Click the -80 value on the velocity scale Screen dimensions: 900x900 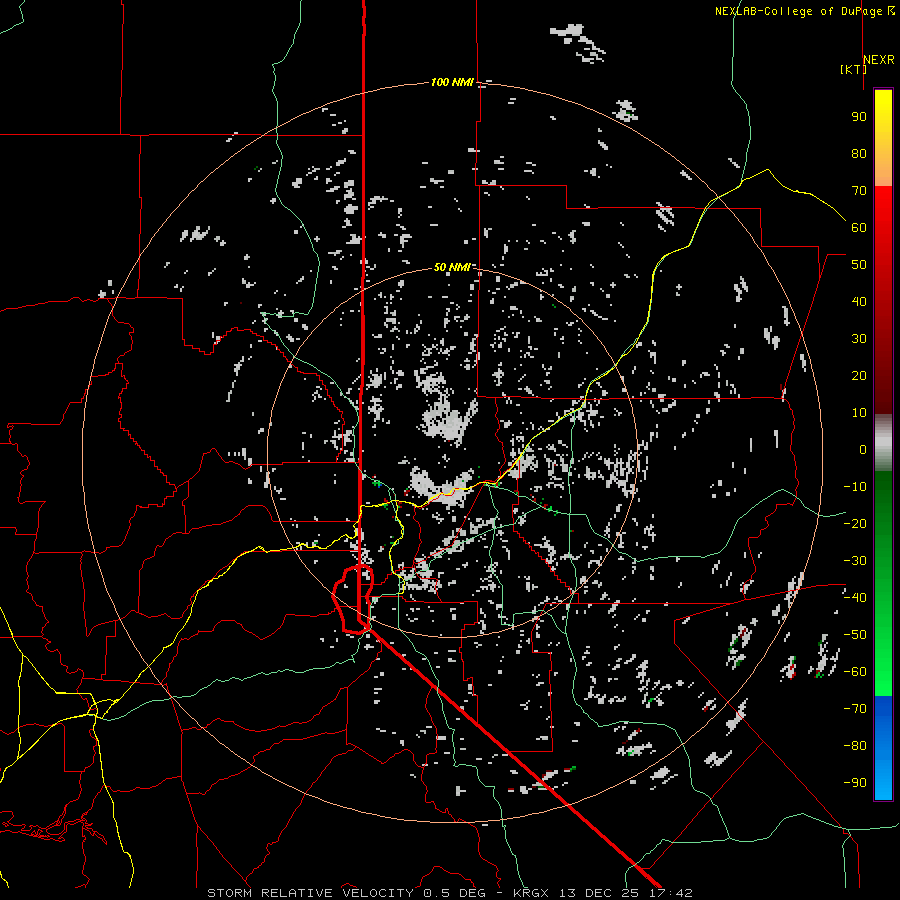tap(855, 746)
